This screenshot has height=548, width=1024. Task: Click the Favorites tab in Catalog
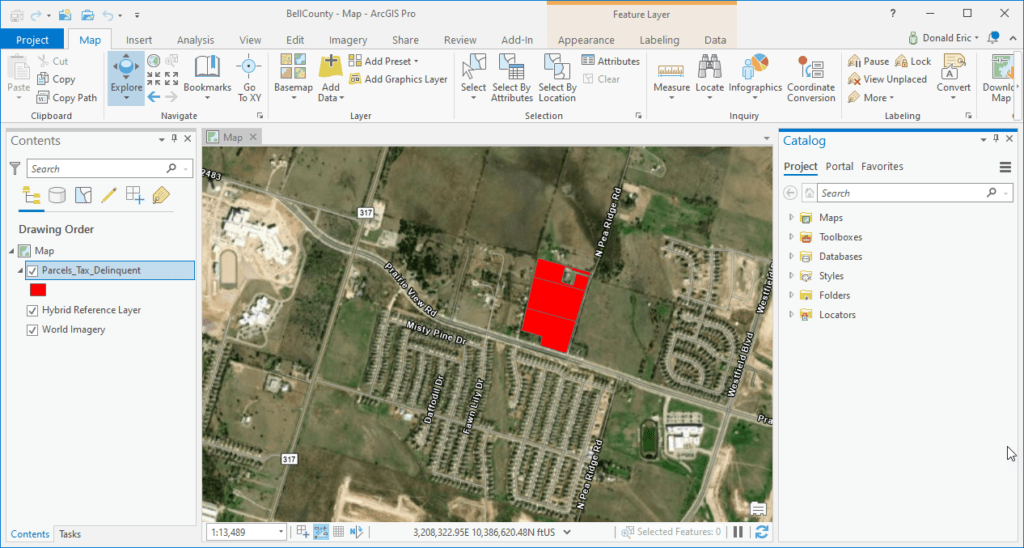(882, 167)
